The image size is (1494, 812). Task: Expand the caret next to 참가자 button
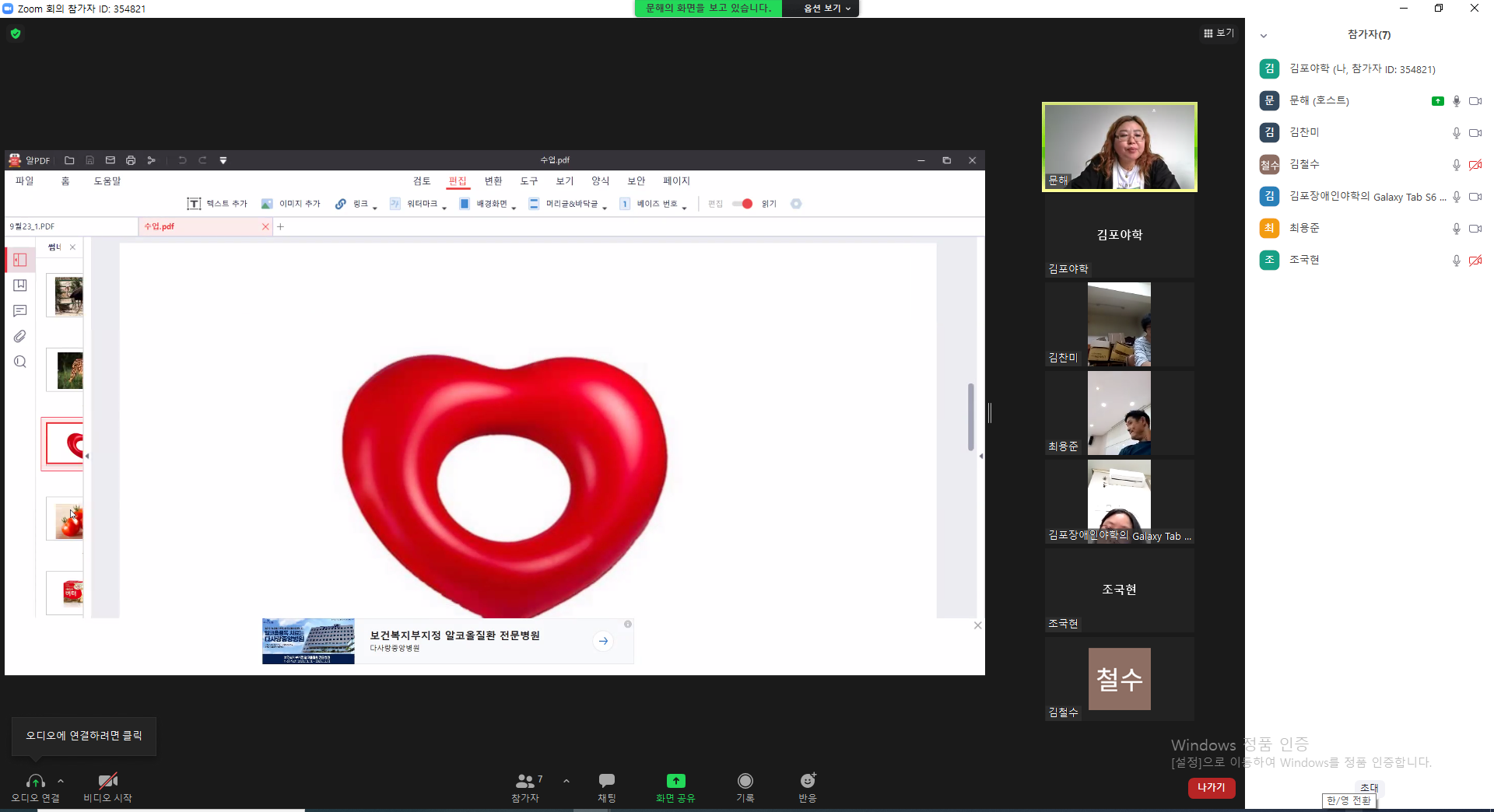(566, 781)
